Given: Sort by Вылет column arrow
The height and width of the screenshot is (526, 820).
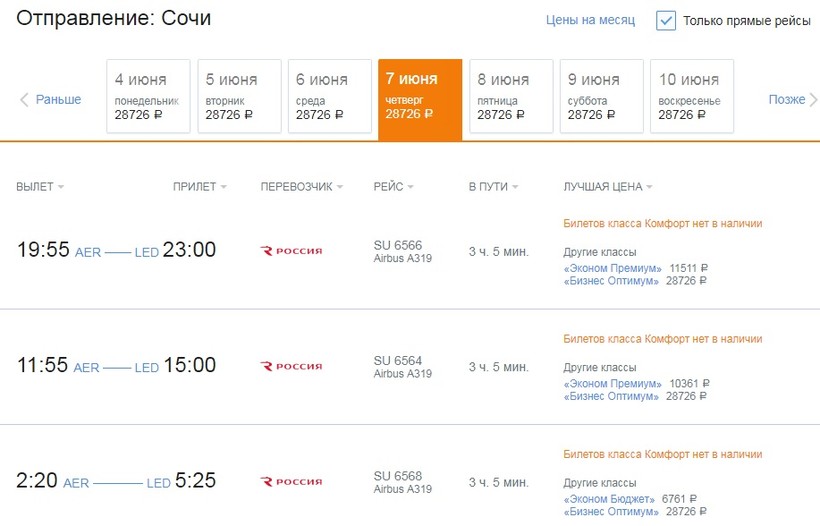Looking at the screenshot, I should tap(61, 187).
